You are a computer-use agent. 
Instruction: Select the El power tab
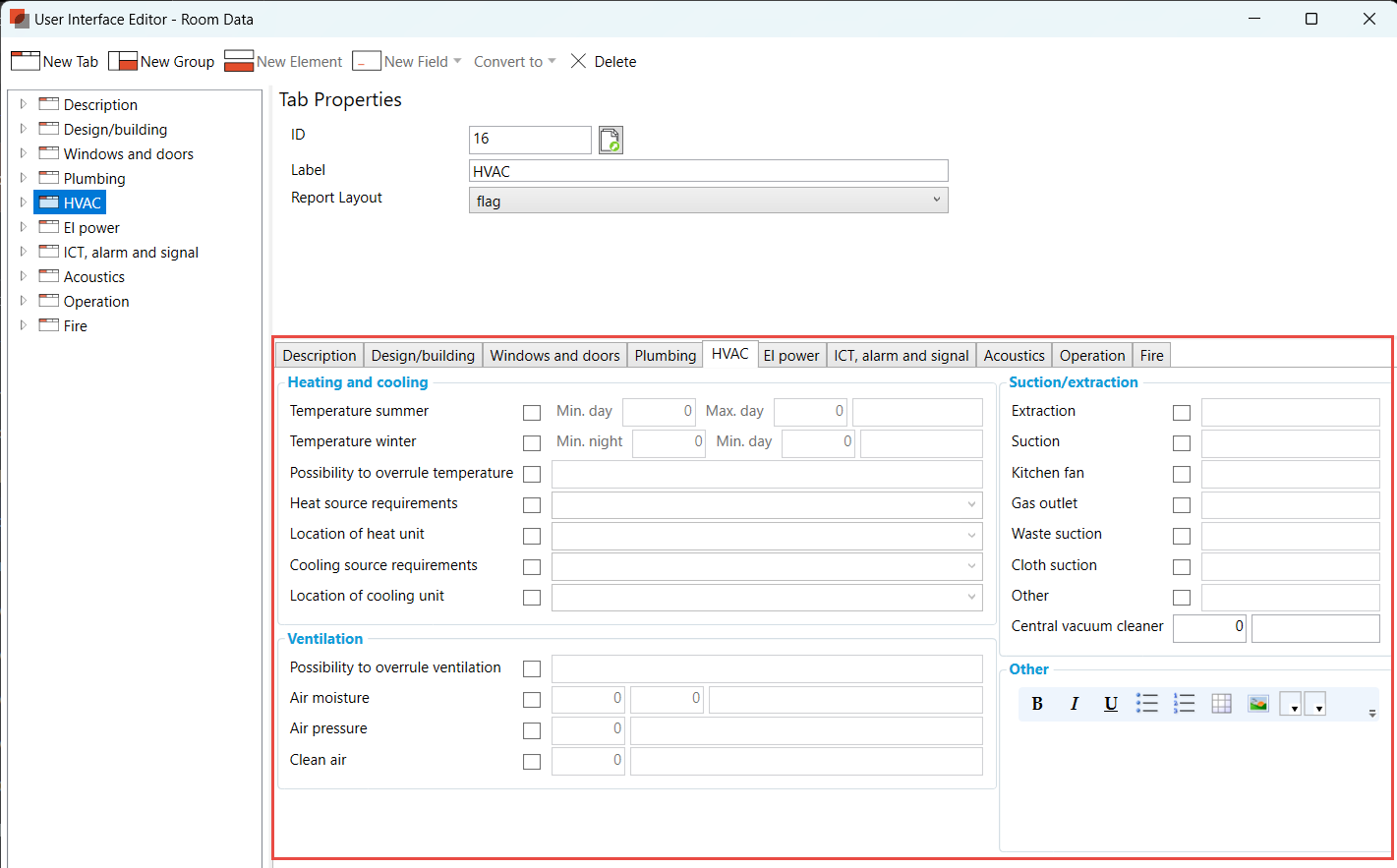[791, 355]
